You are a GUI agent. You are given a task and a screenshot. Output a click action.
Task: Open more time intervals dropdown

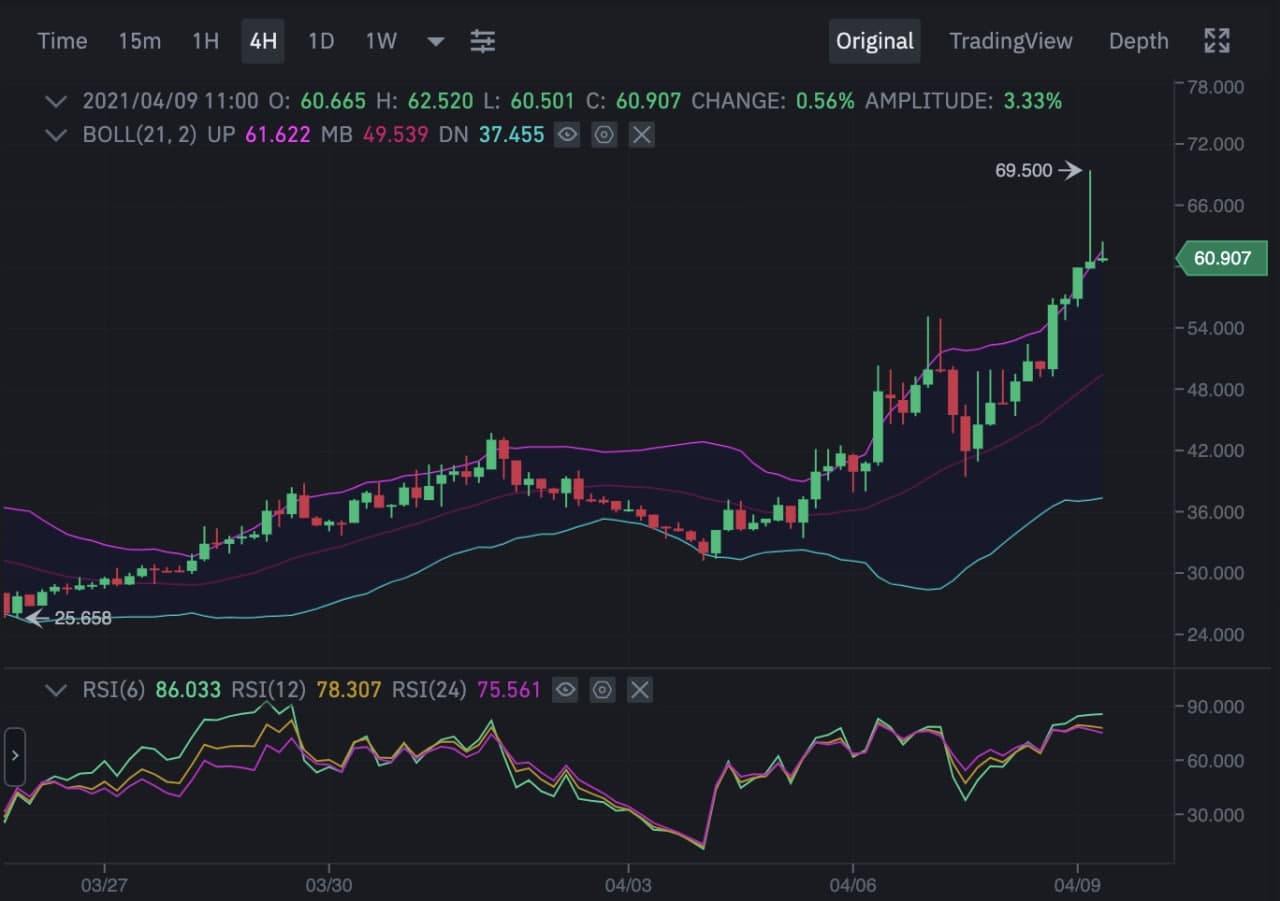[x=436, y=42]
